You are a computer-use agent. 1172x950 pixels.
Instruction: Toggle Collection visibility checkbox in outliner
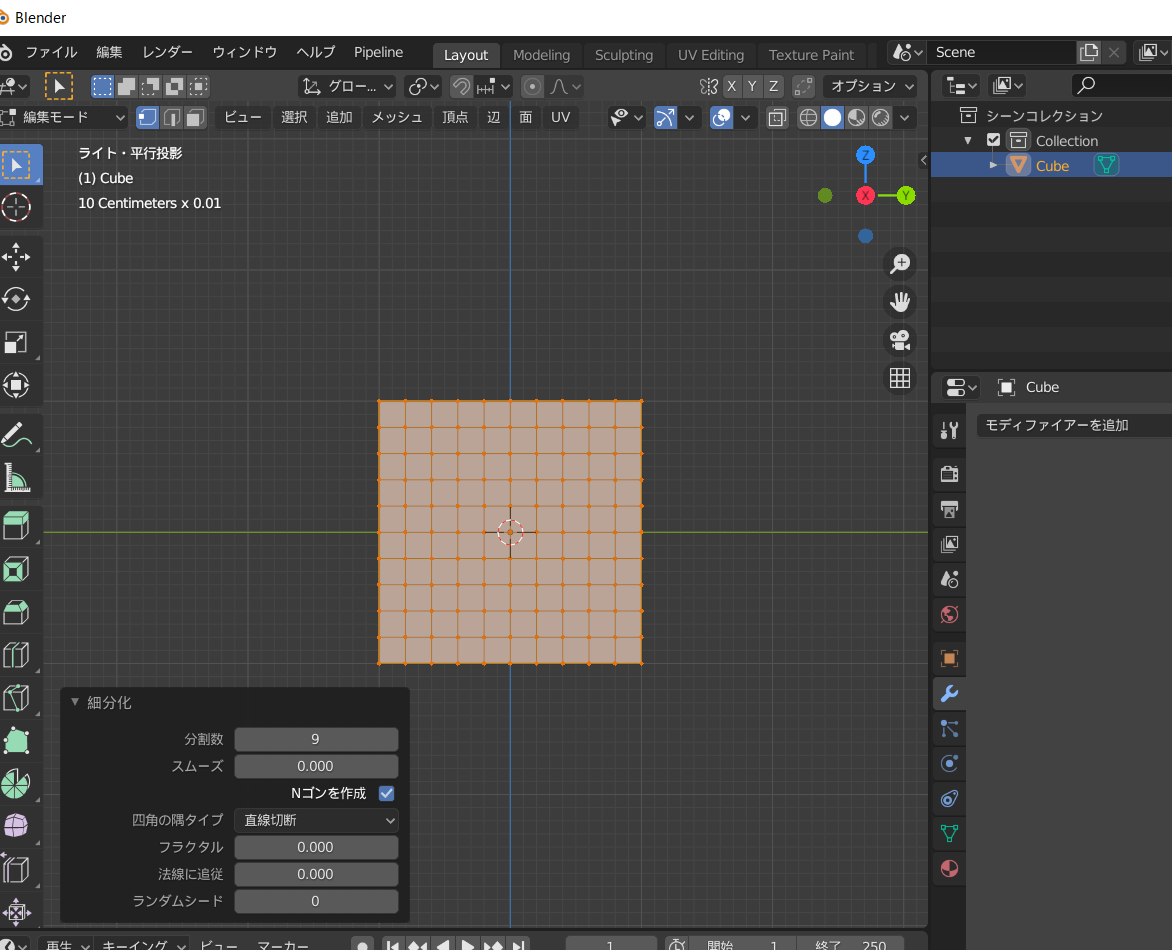tap(993, 141)
